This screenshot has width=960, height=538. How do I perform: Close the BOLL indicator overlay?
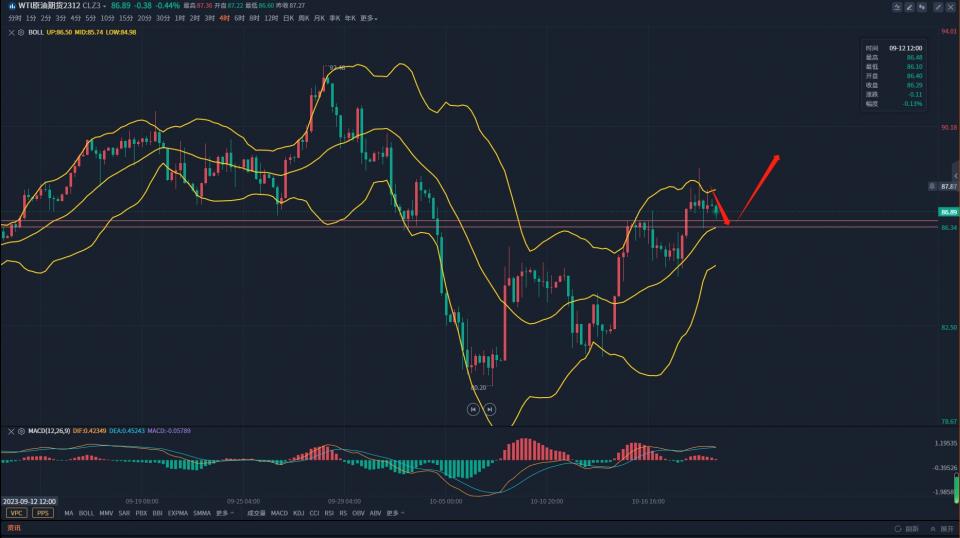click(11, 32)
